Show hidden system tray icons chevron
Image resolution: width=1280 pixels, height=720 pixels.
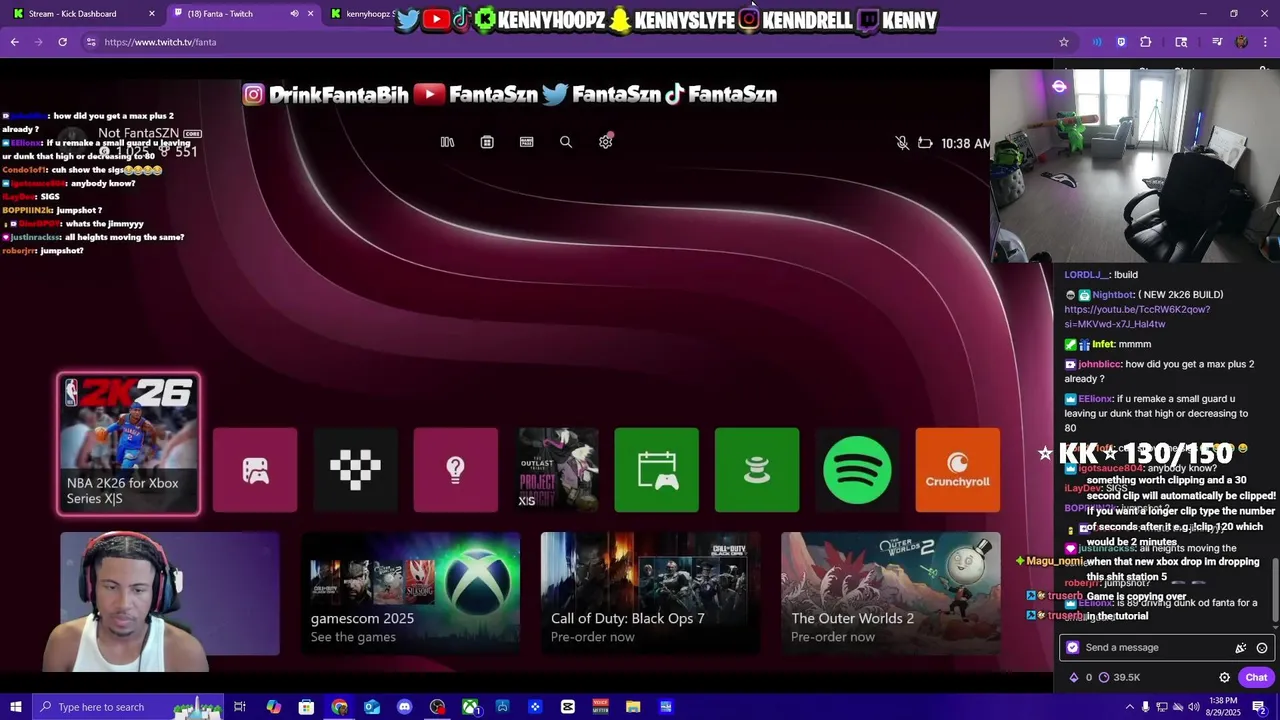click(1129, 707)
